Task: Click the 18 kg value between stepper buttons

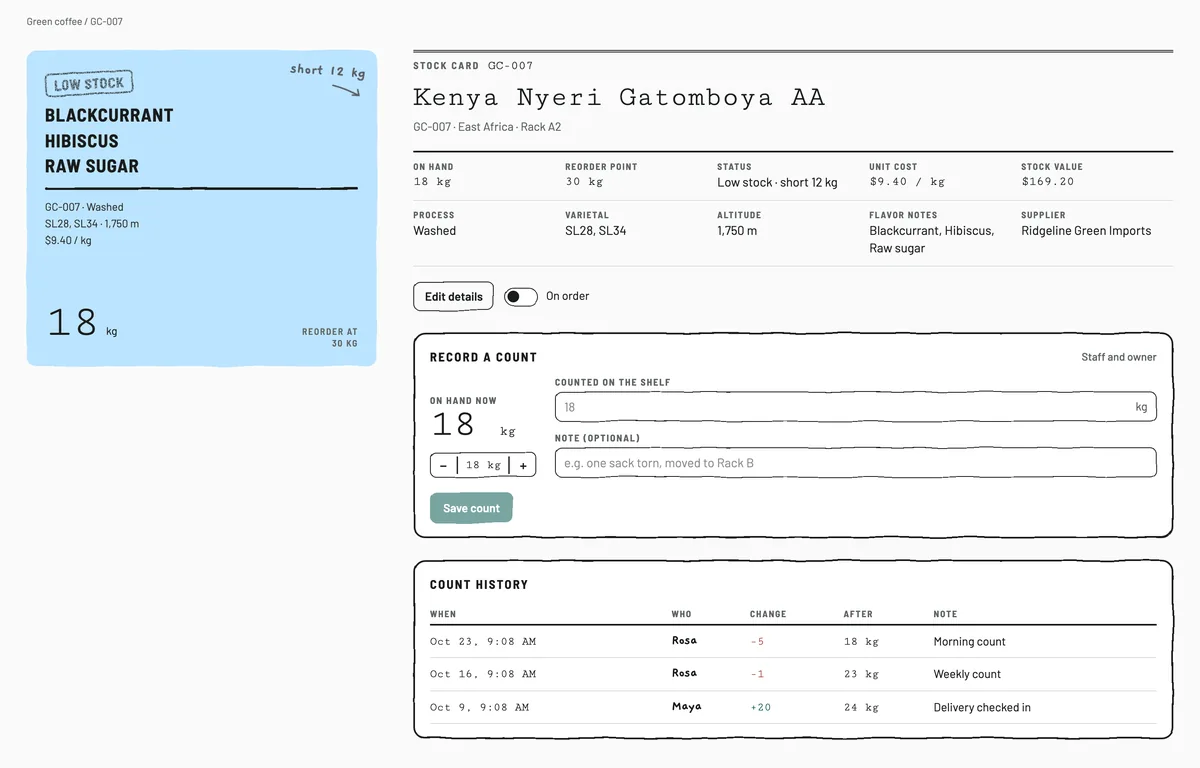Action: [483, 465]
